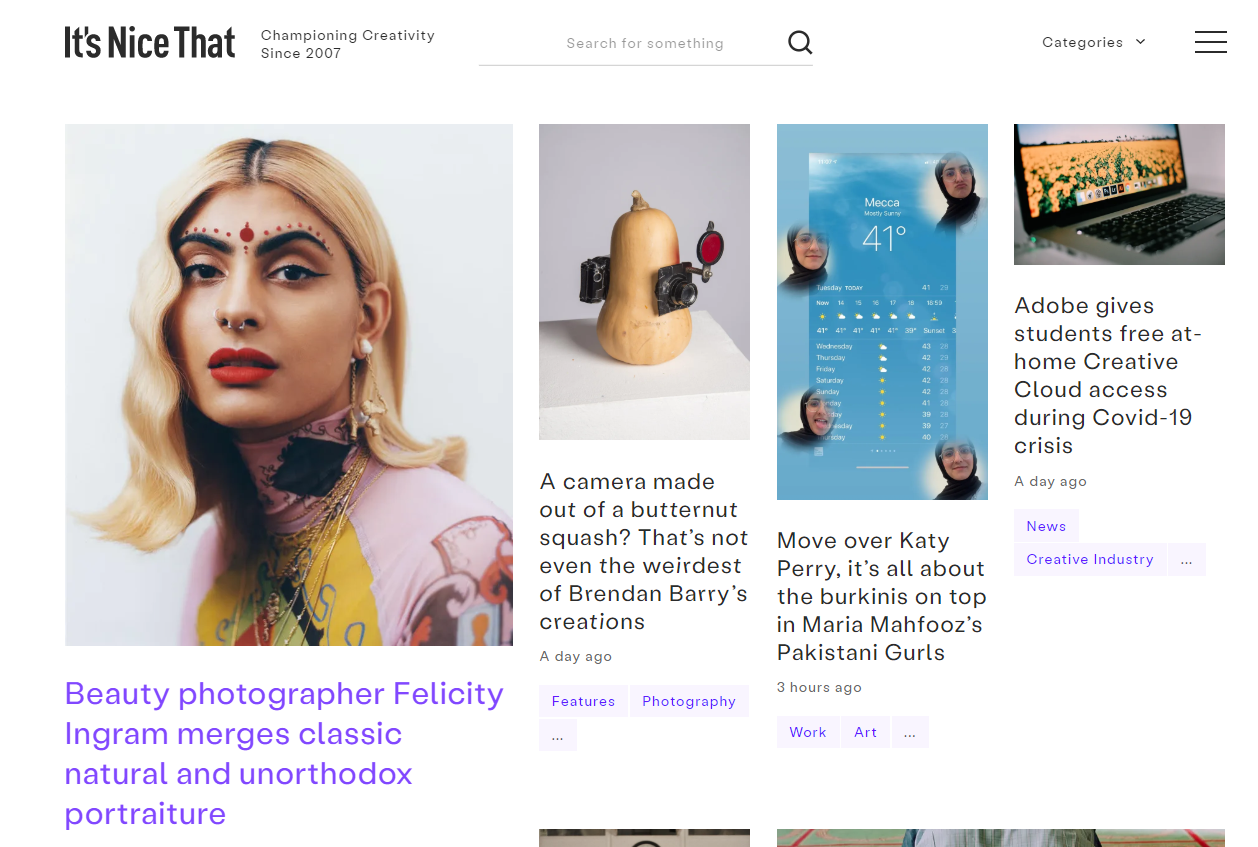This screenshot has height=847, width=1258.
Task: Show more tags under Pakistani Gurls article
Action: tap(909, 732)
